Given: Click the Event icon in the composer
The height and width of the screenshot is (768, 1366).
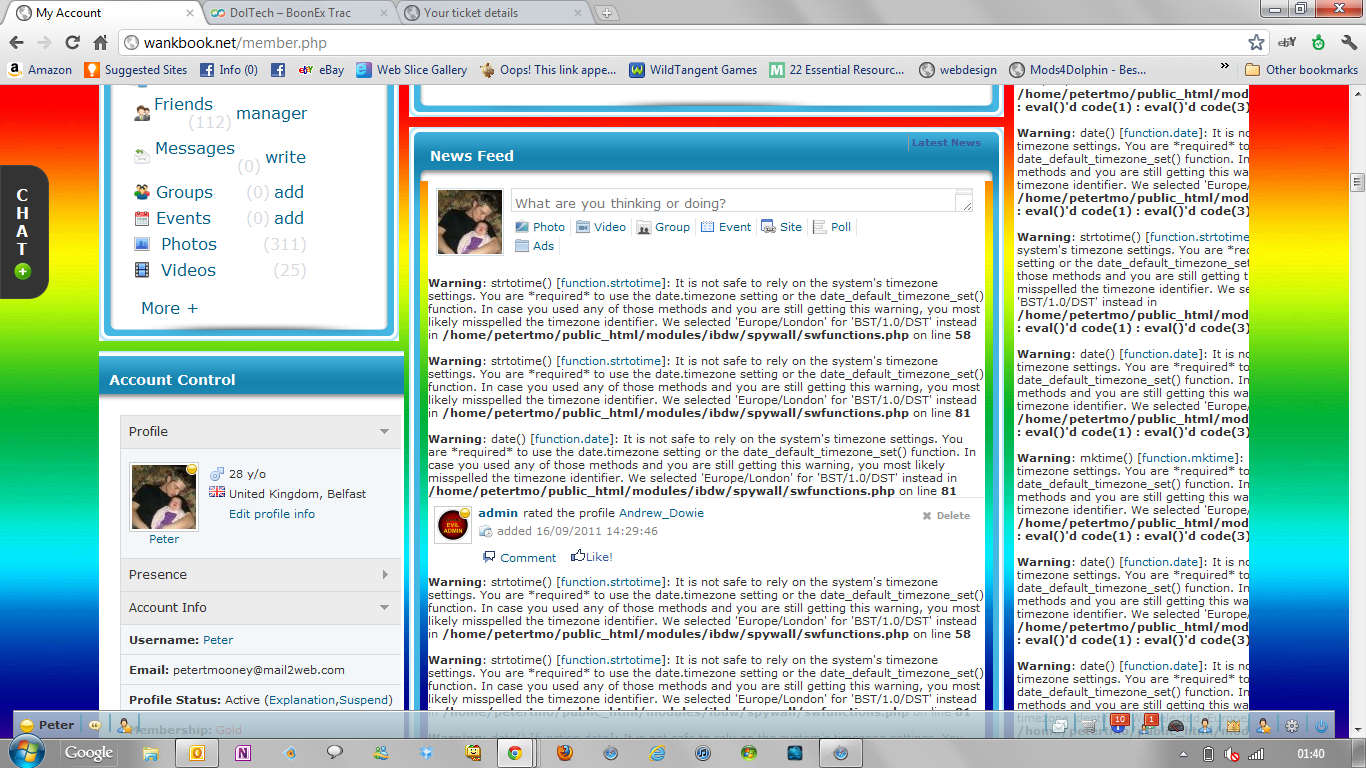Looking at the screenshot, I should (x=708, y=227).
